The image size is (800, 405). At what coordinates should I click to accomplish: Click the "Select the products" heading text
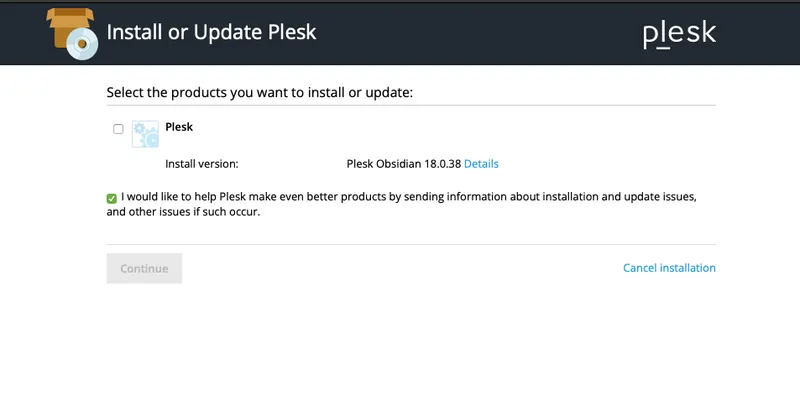click(259, 93)
